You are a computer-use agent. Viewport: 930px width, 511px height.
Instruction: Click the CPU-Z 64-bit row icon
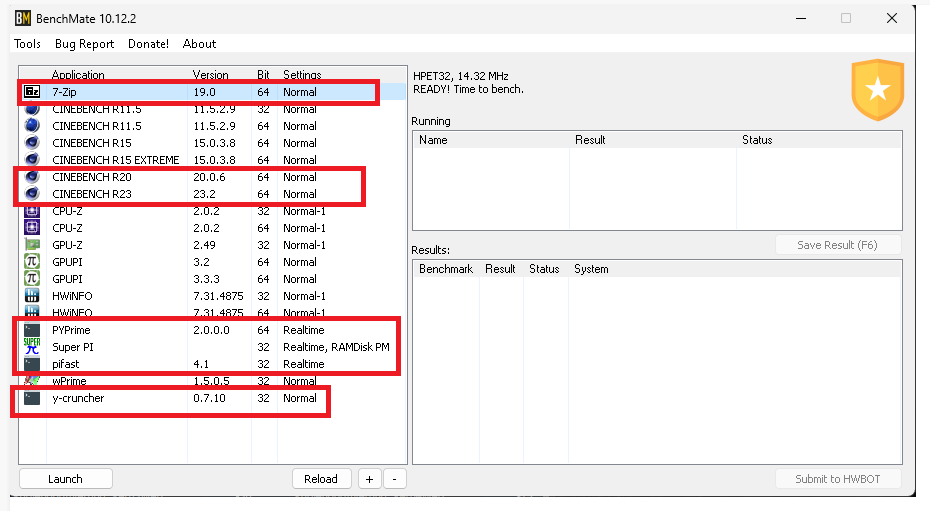[32, 228]
